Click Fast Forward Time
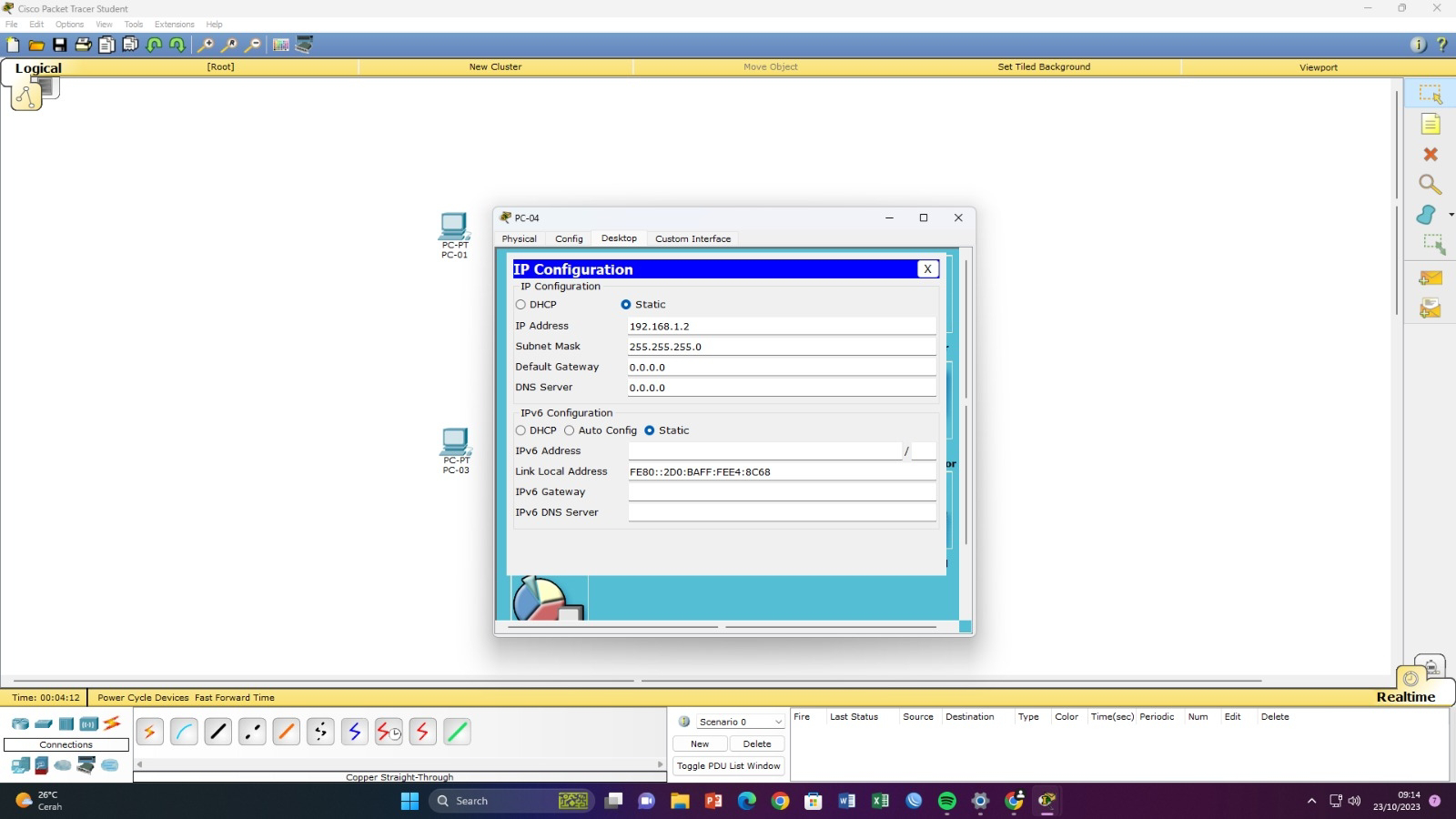Image resolution: width=1456 pixels, height=819 pixels. click(235, 698)
